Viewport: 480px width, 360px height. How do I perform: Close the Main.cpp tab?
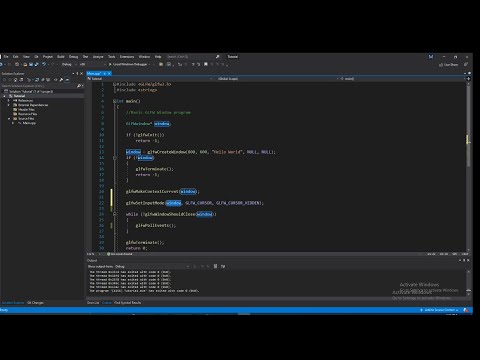click(109, 73)
